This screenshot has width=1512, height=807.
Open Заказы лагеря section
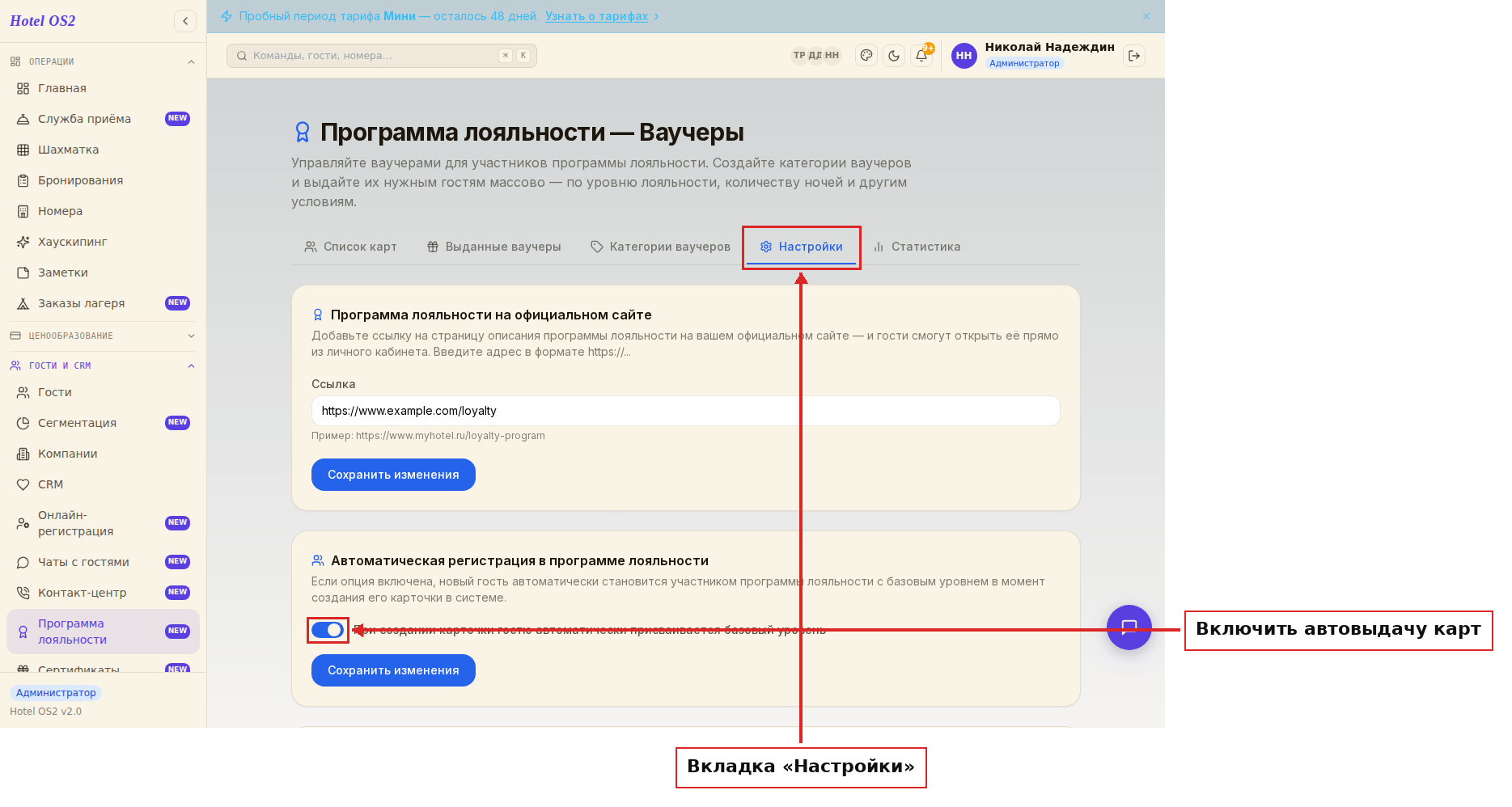coord(103,303)
